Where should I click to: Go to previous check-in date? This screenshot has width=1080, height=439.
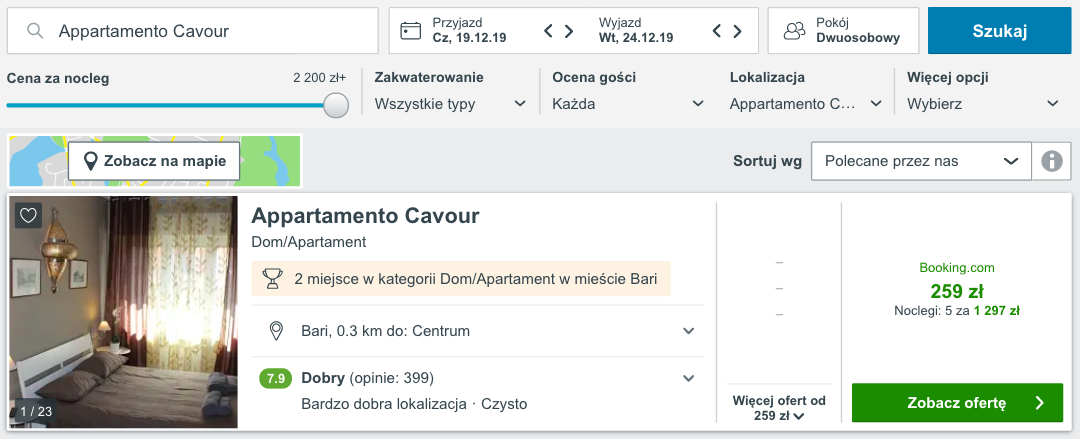[548, 31]
